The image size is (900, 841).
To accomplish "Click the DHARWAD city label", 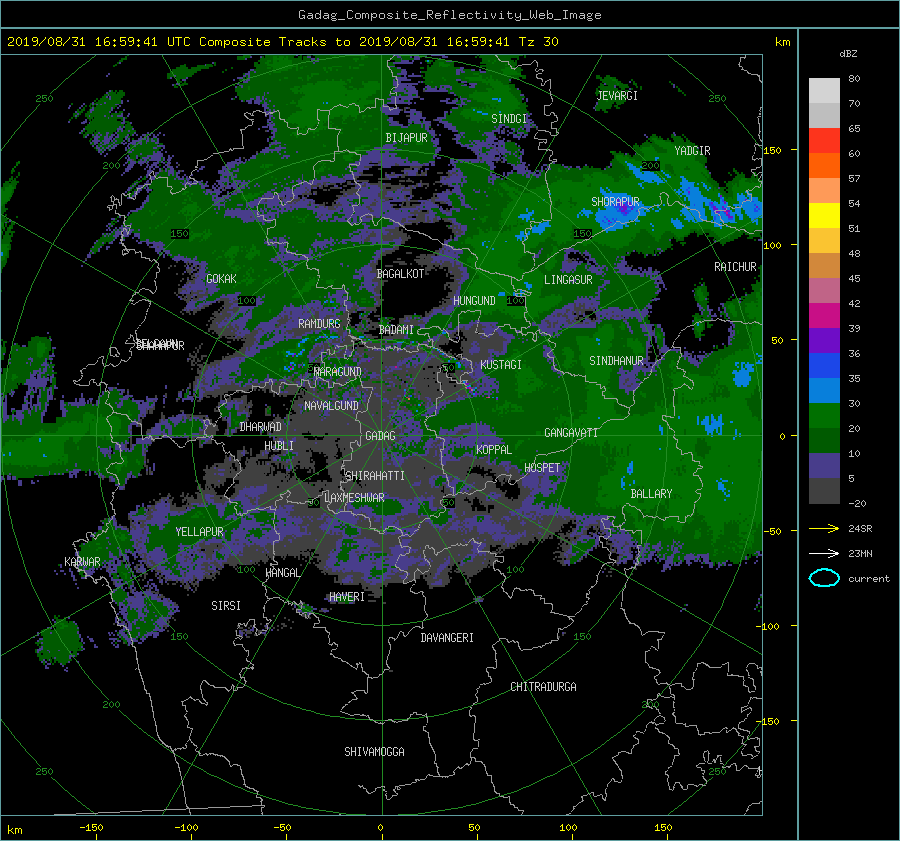I will click(x=261, y=427).
